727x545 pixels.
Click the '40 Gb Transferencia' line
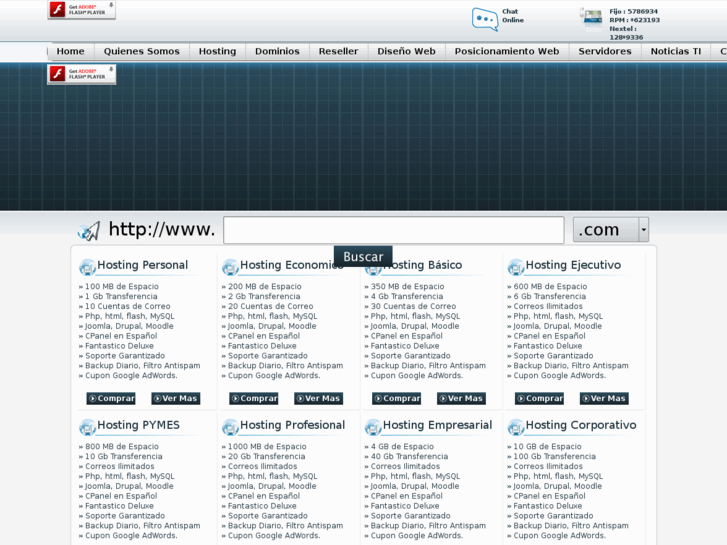pos(409,456)
